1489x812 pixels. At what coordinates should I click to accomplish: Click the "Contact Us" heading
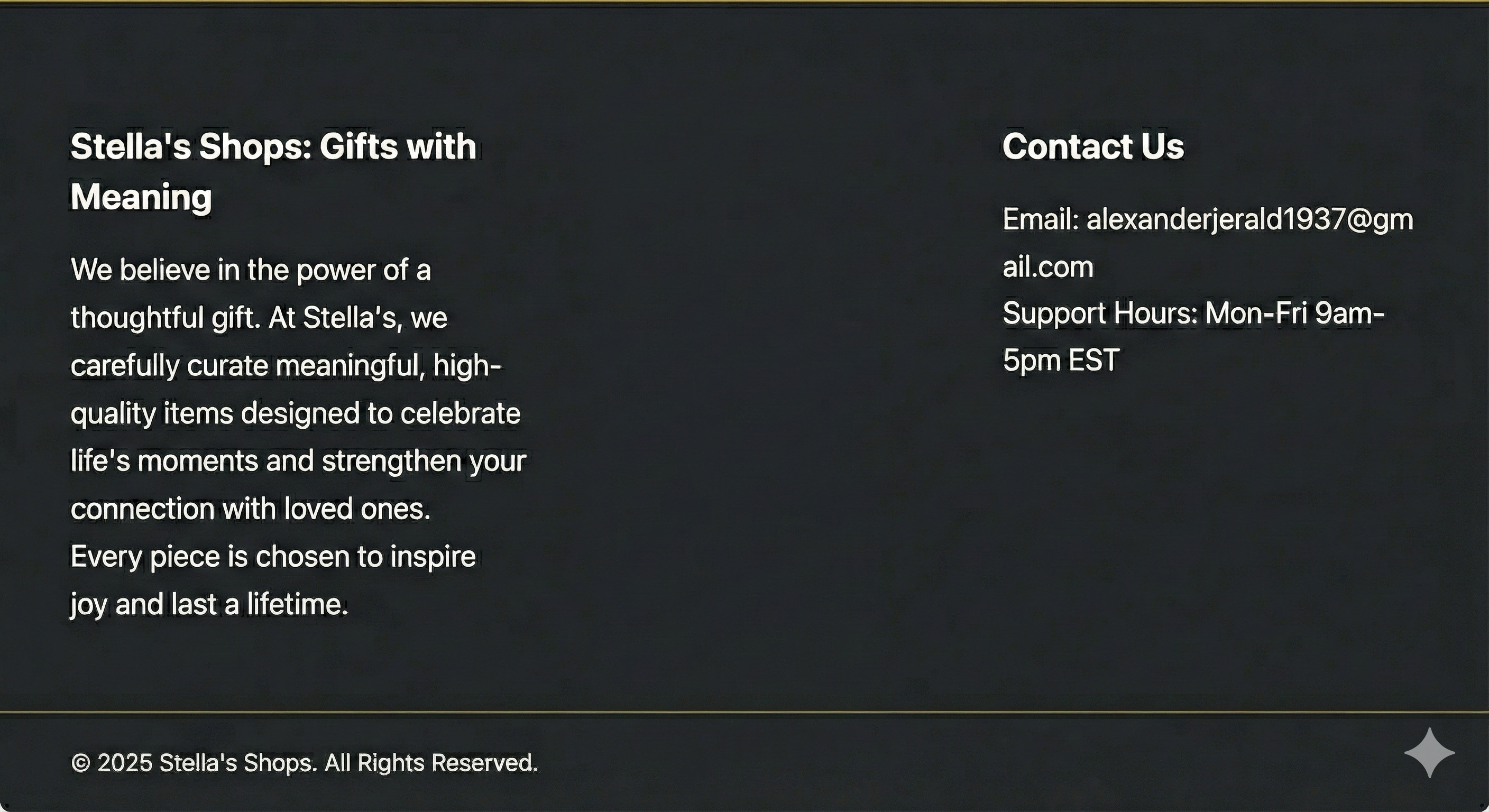[x=1092, y=146]
